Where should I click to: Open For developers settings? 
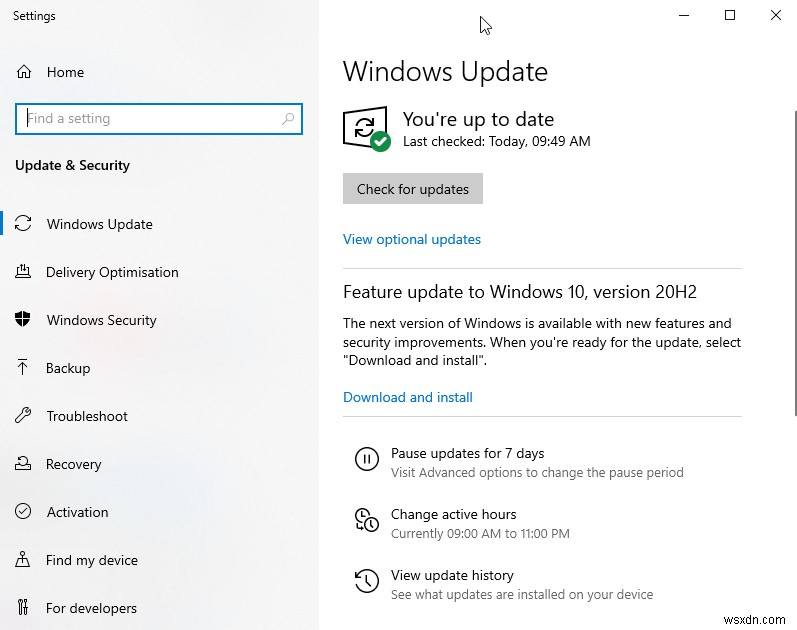point(91,608)
